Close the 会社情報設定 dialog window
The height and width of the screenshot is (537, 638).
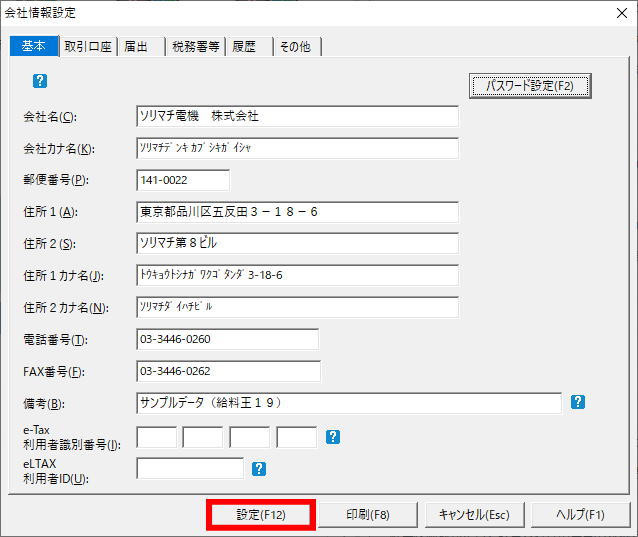pos(618,13)
